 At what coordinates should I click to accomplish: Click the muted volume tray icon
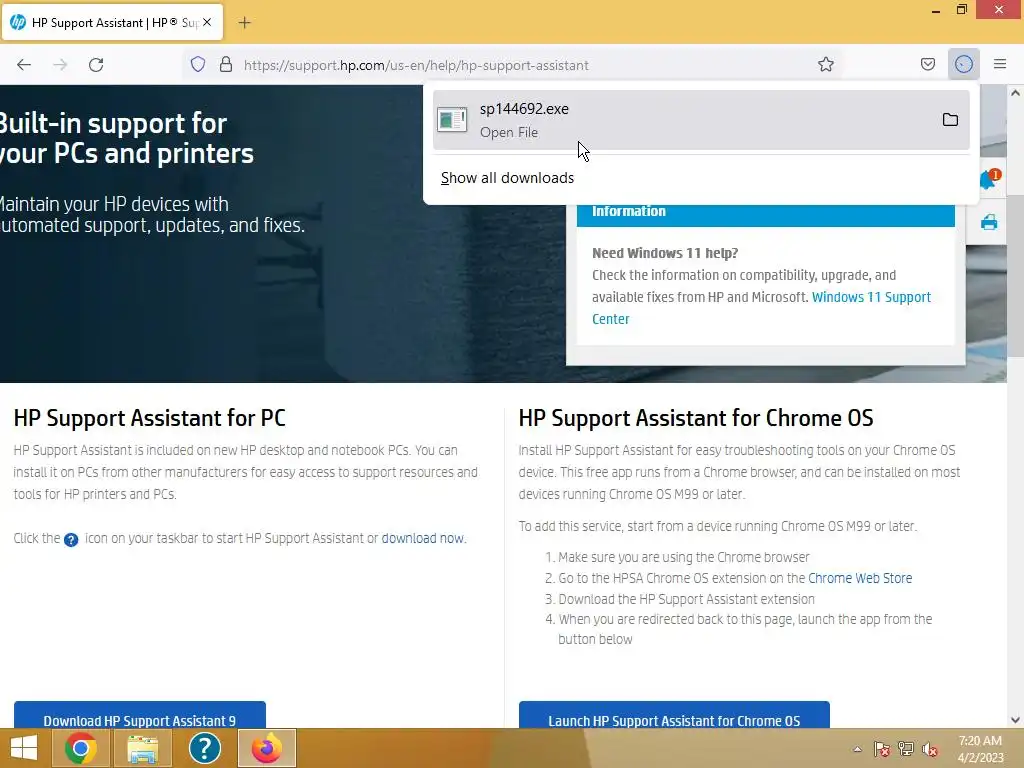click(930, 749)
